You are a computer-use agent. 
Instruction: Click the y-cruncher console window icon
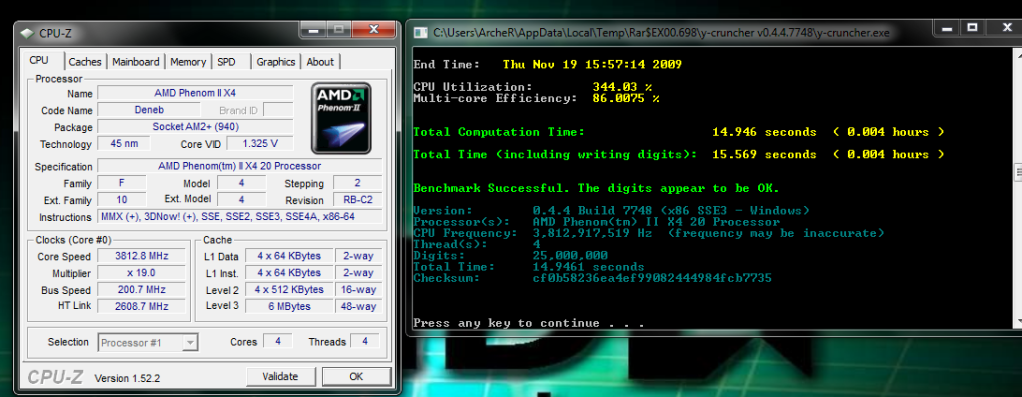click(422, 32)
